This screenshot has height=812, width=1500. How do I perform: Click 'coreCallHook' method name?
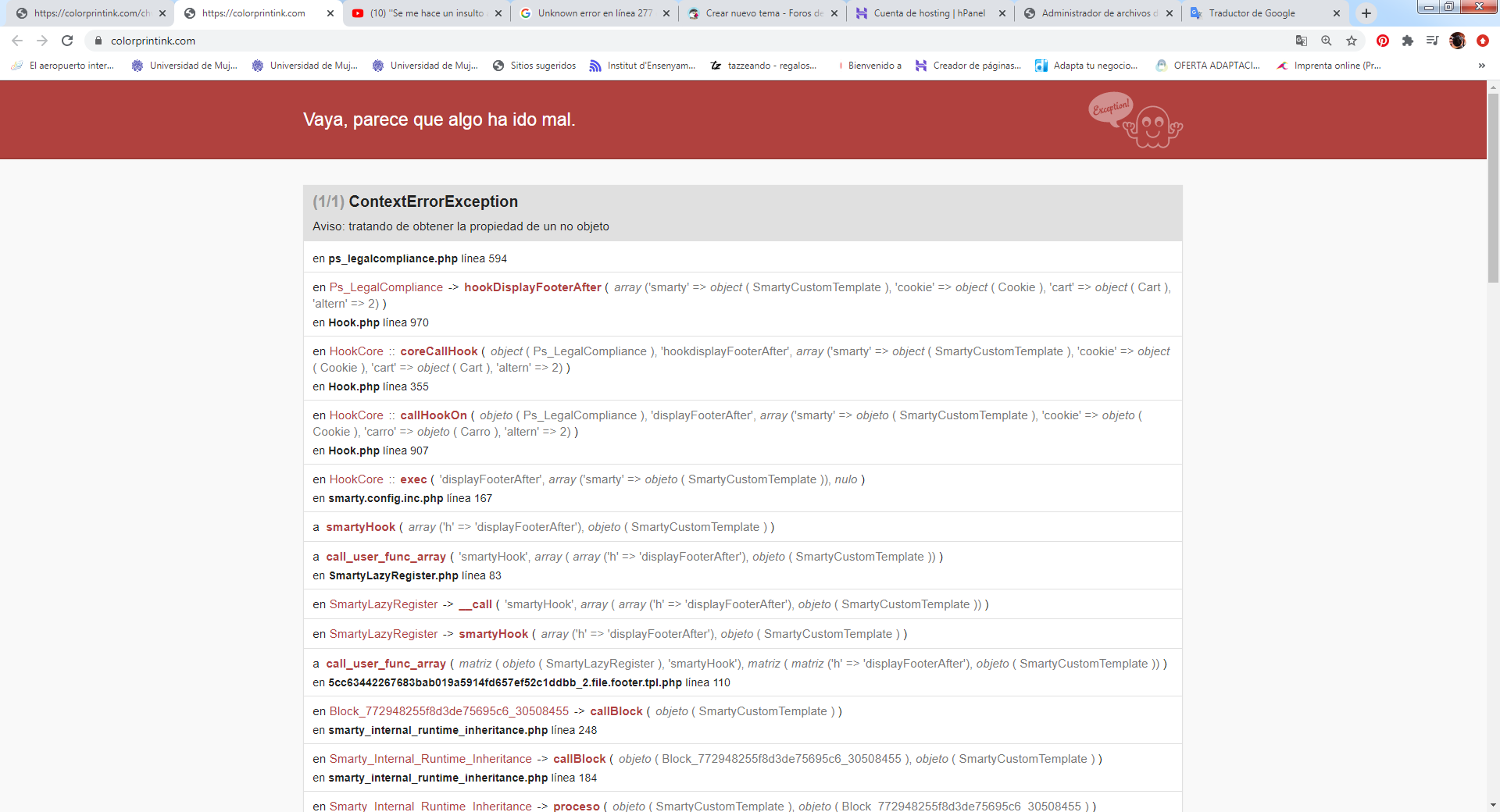tap(439, 351)
